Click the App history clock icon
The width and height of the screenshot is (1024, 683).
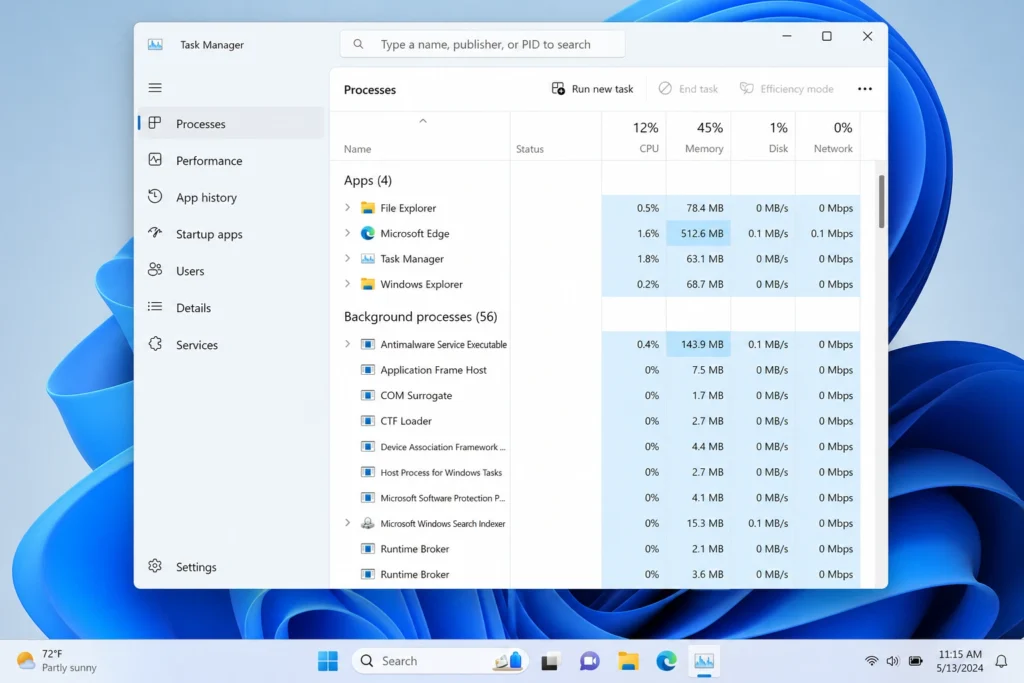click(155, 197)
